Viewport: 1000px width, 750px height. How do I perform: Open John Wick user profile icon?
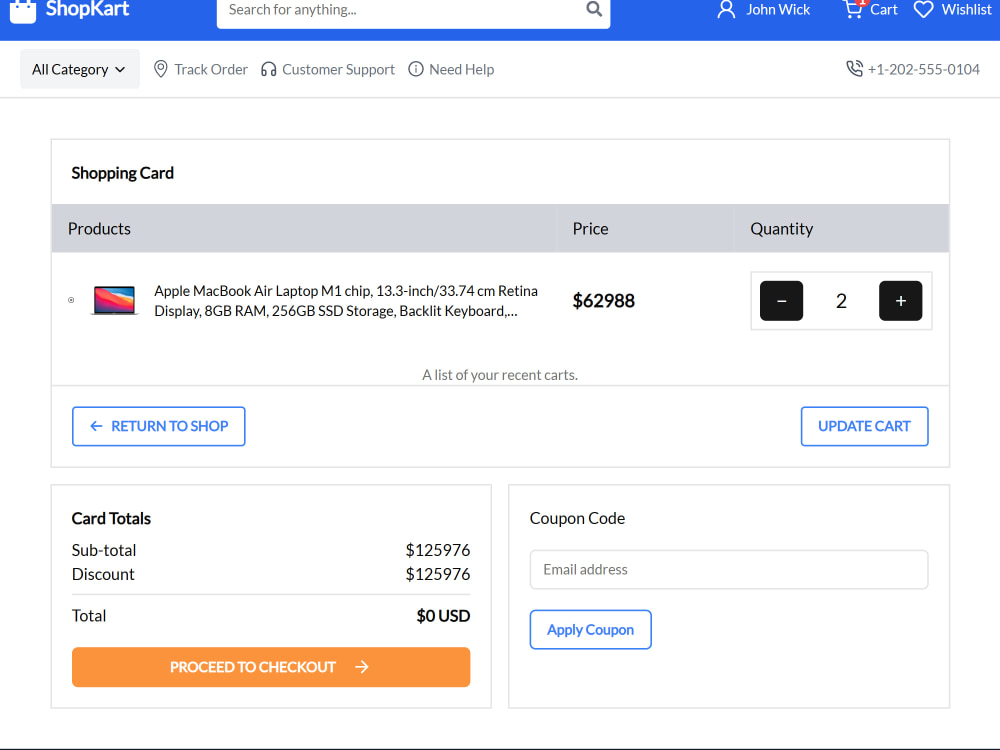726,9
